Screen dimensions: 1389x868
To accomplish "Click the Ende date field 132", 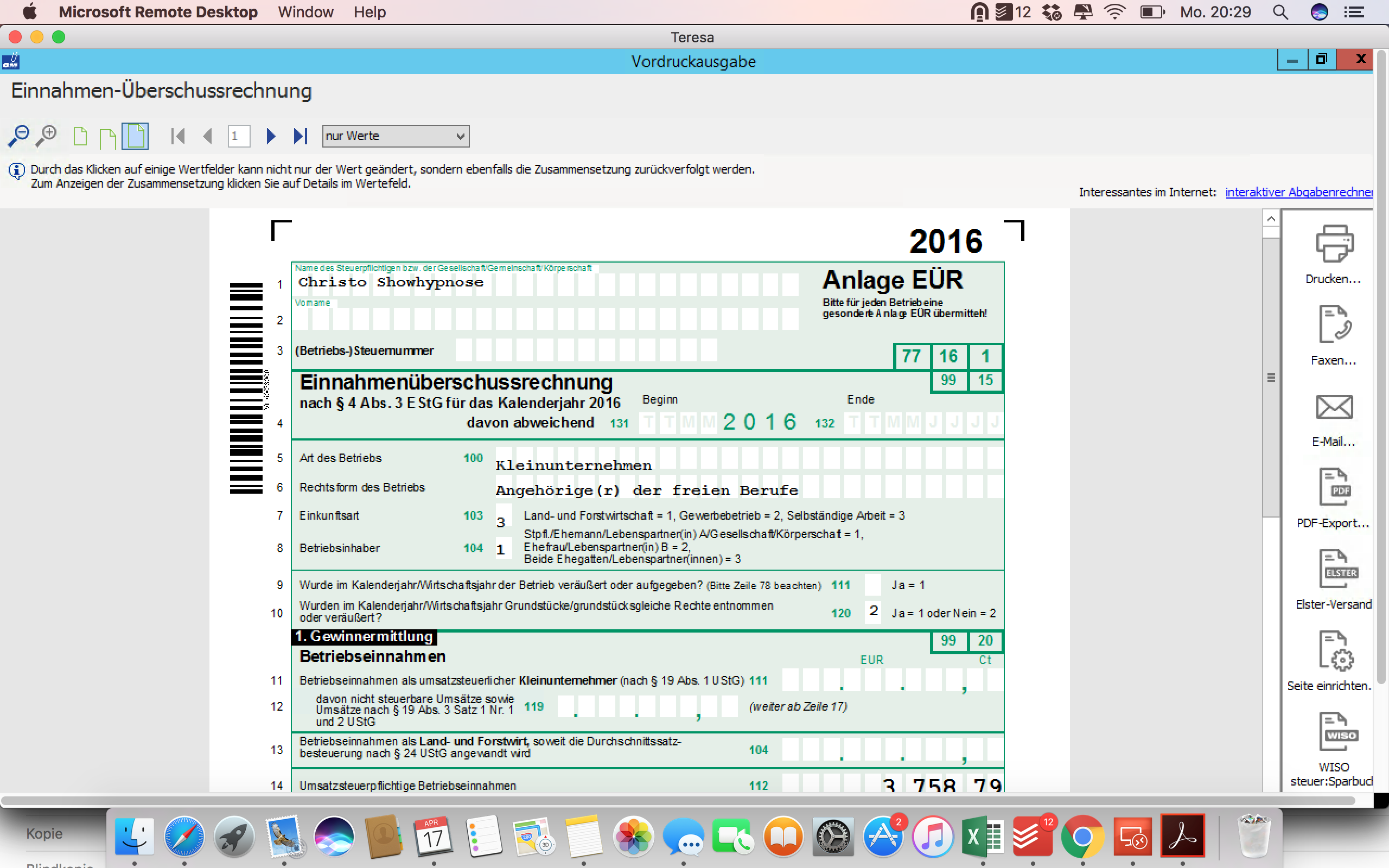I will 923,423.
